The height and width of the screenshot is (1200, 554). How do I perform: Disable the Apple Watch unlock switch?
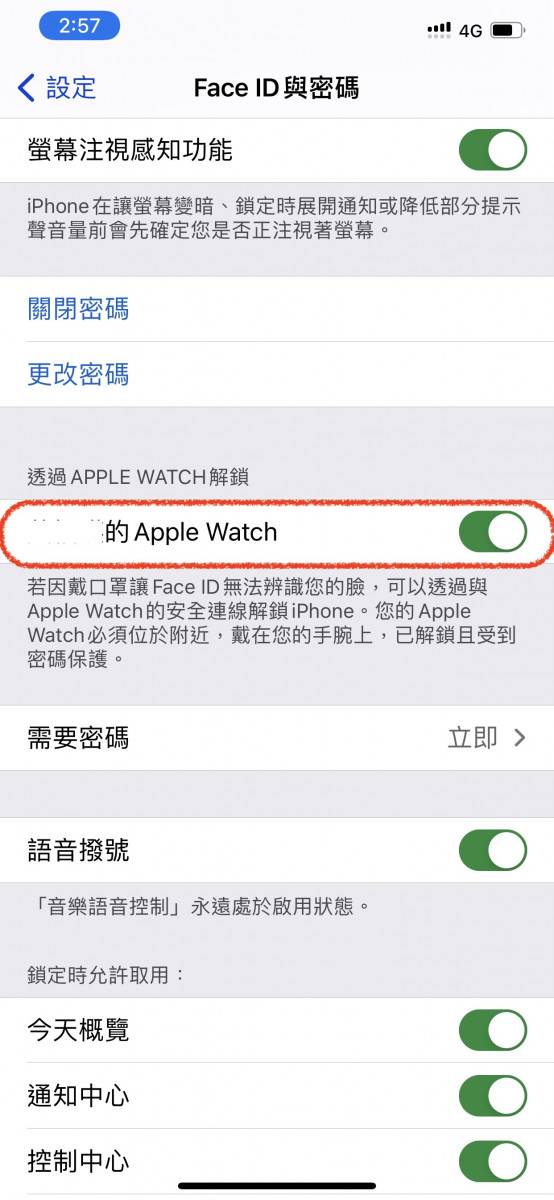pos(493,532)
